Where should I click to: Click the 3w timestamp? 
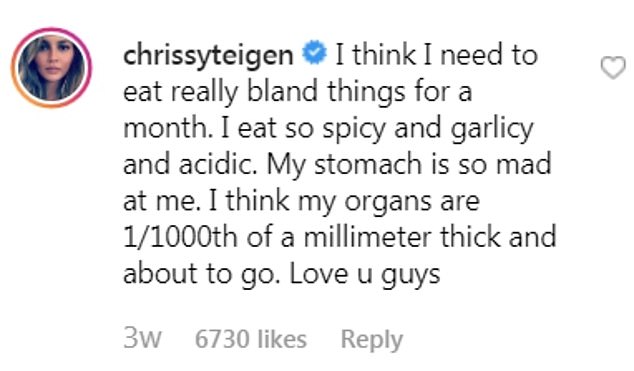pyautogui.click(x=142, y=338)
